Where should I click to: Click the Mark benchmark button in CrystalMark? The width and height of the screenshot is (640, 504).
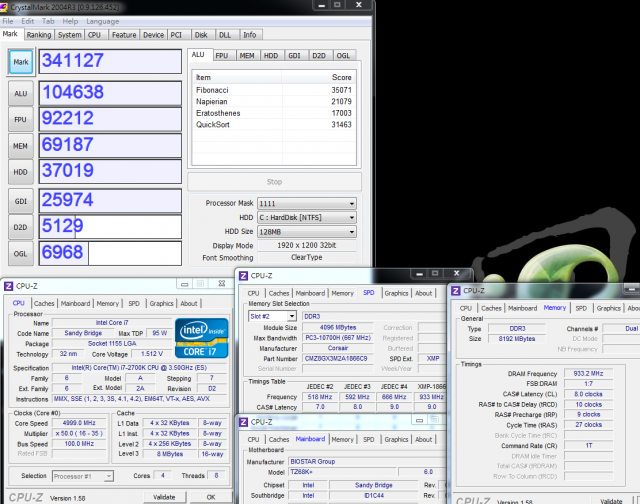coord(21,62)
